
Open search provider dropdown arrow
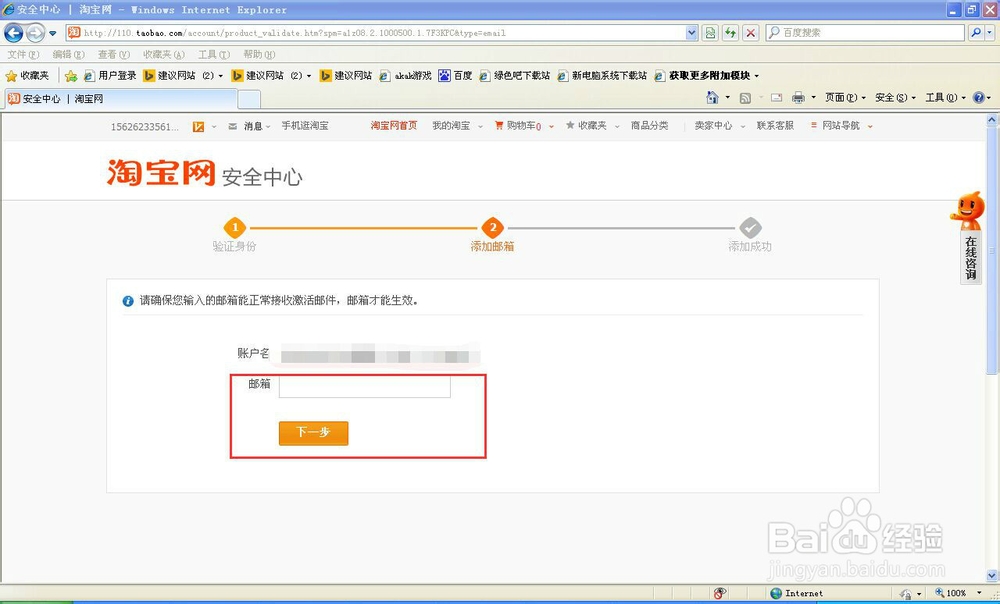click(990, 33)
